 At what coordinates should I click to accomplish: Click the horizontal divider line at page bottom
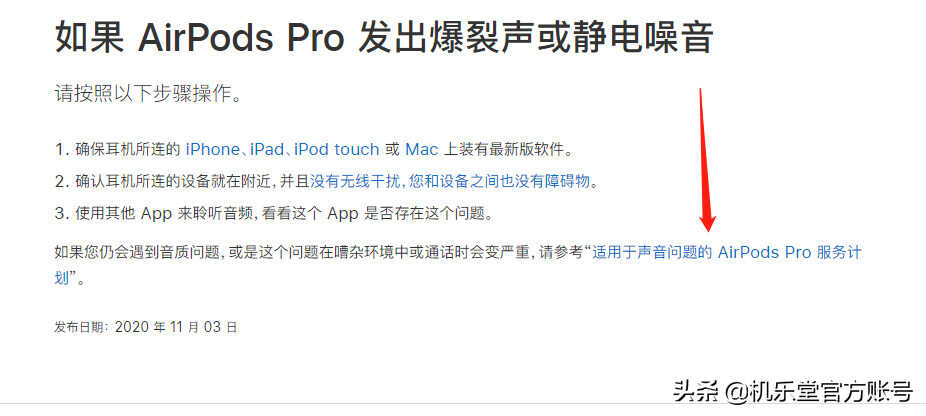click(463, 404)
